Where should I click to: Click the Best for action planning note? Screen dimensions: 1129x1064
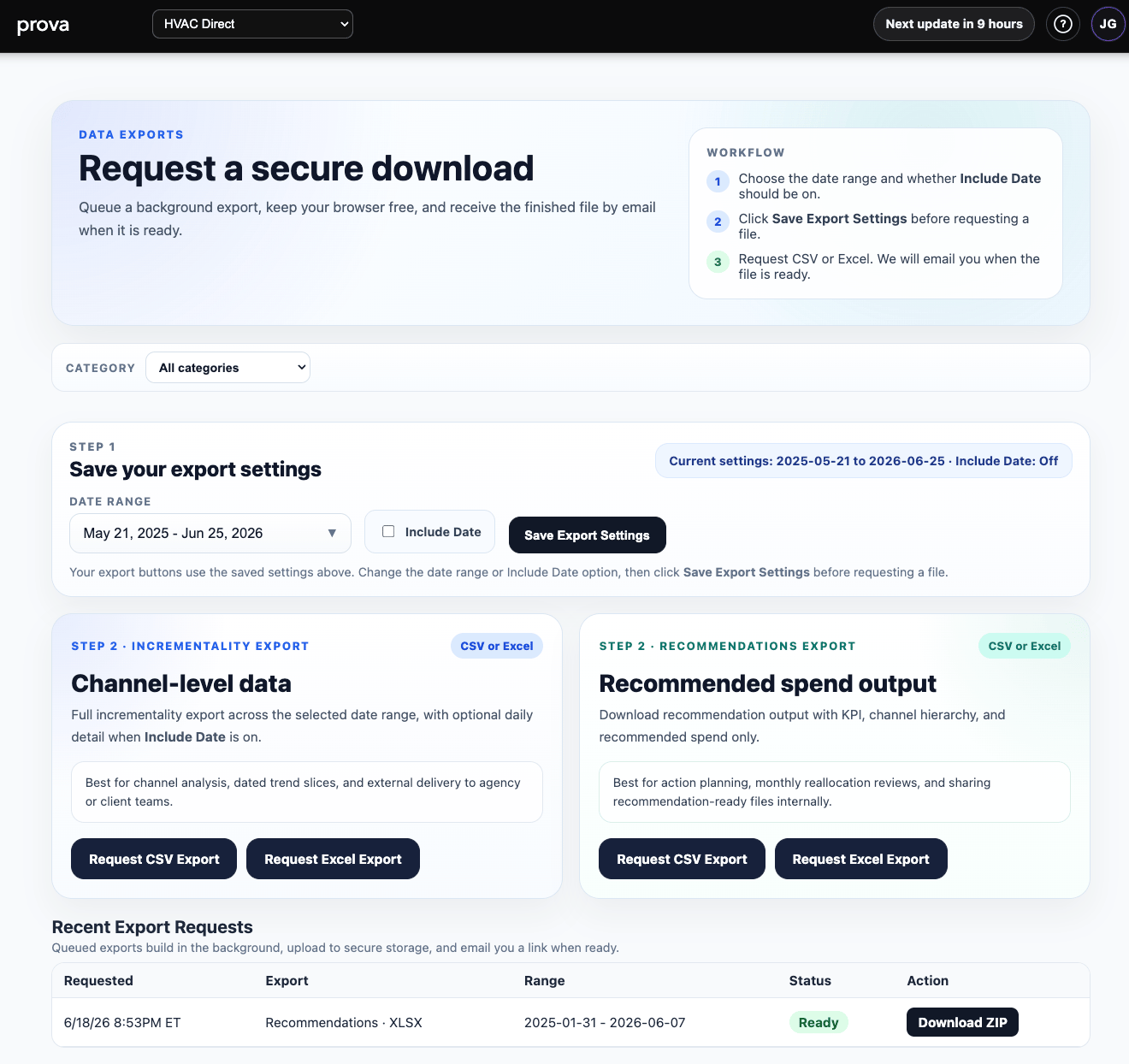[835, 792]
